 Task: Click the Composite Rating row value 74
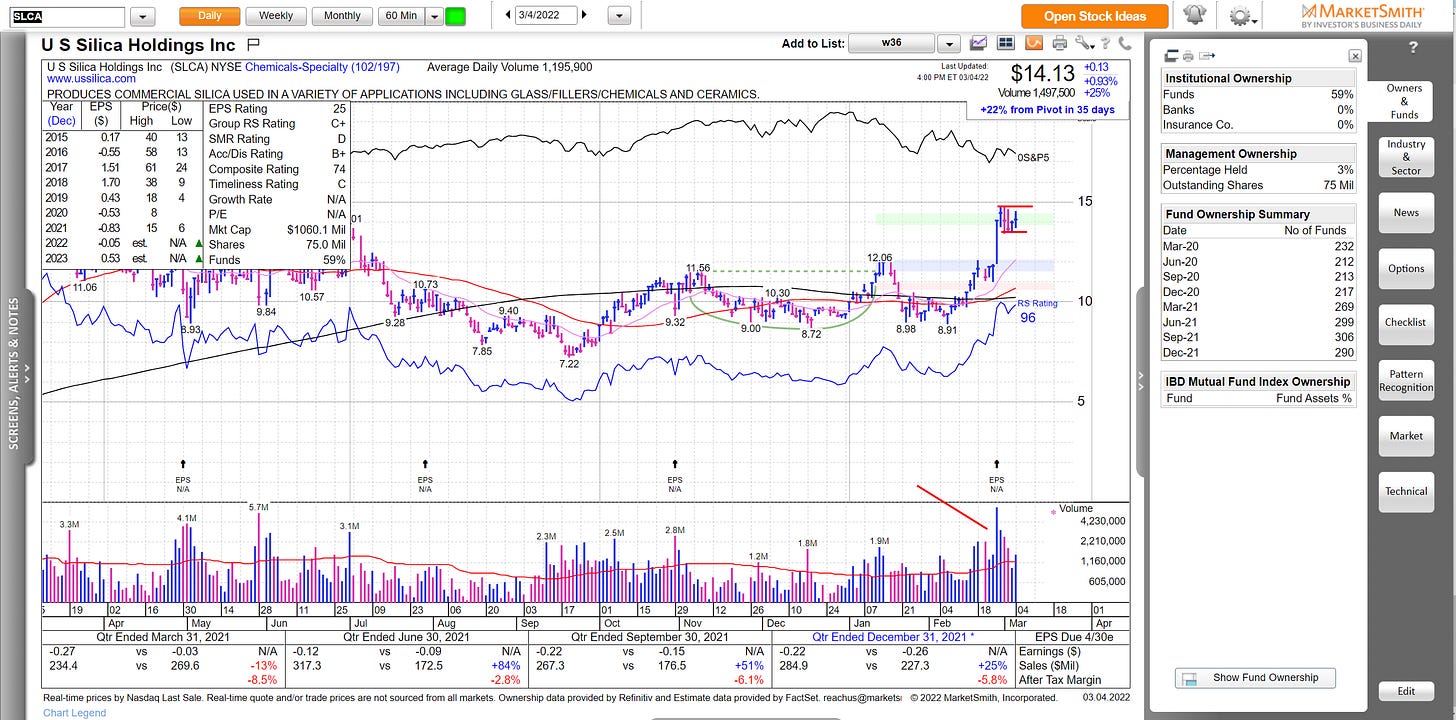pos(338,169)
